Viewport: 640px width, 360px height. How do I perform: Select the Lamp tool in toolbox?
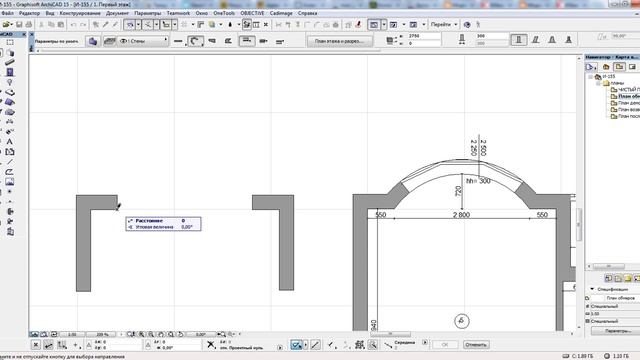[10, 82]
